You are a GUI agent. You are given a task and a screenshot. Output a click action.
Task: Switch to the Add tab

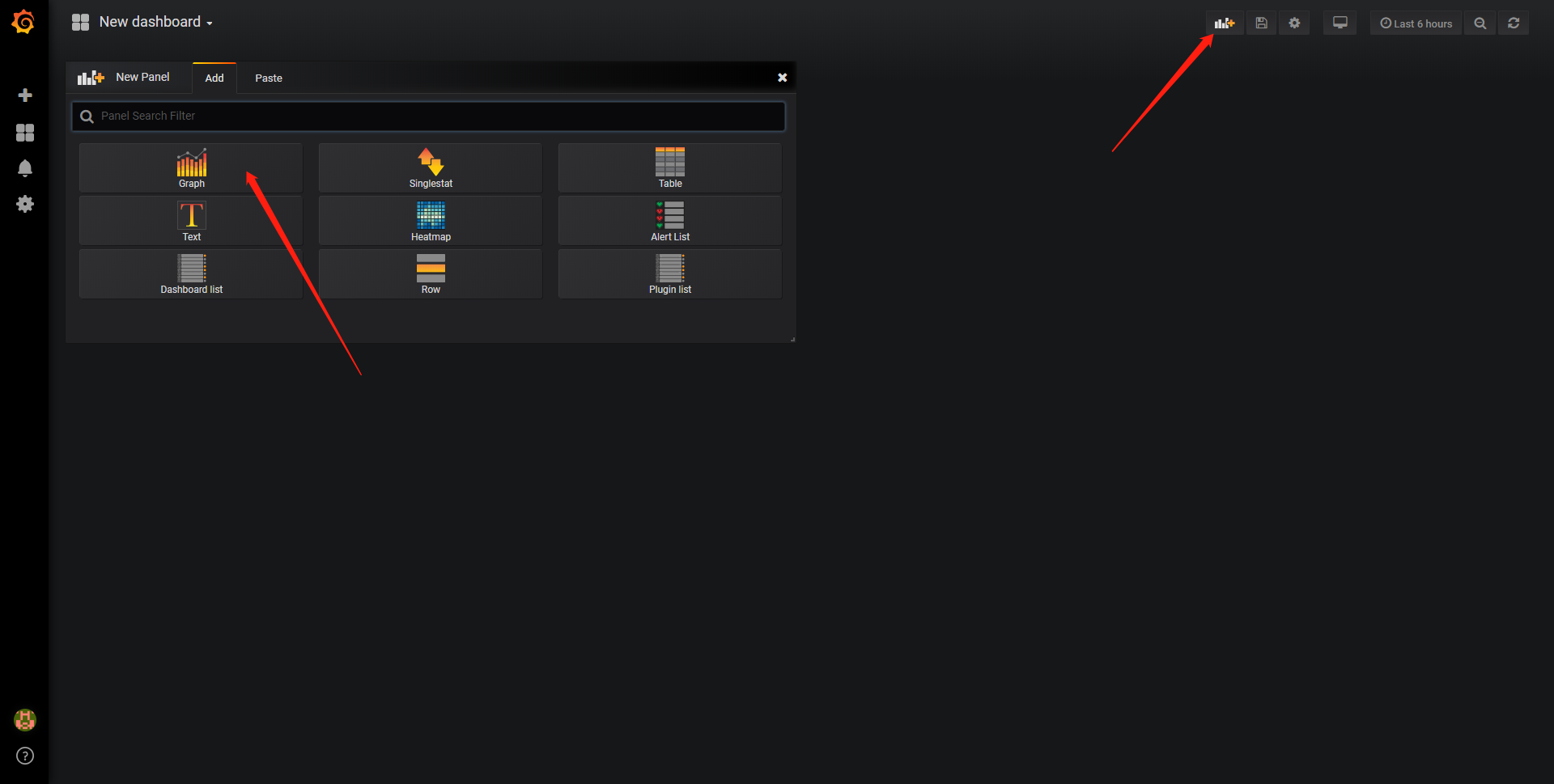214,78
